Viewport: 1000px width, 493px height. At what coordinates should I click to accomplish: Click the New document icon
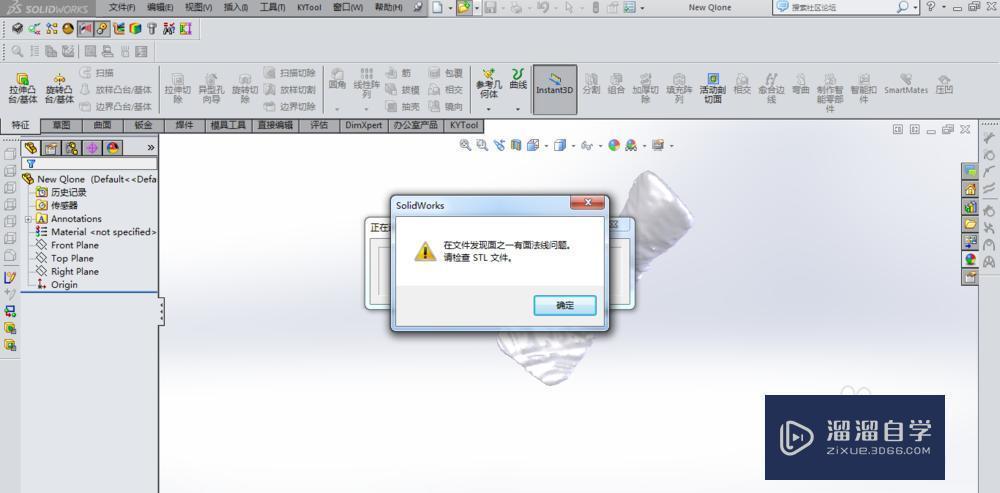[x=438, y=8]
